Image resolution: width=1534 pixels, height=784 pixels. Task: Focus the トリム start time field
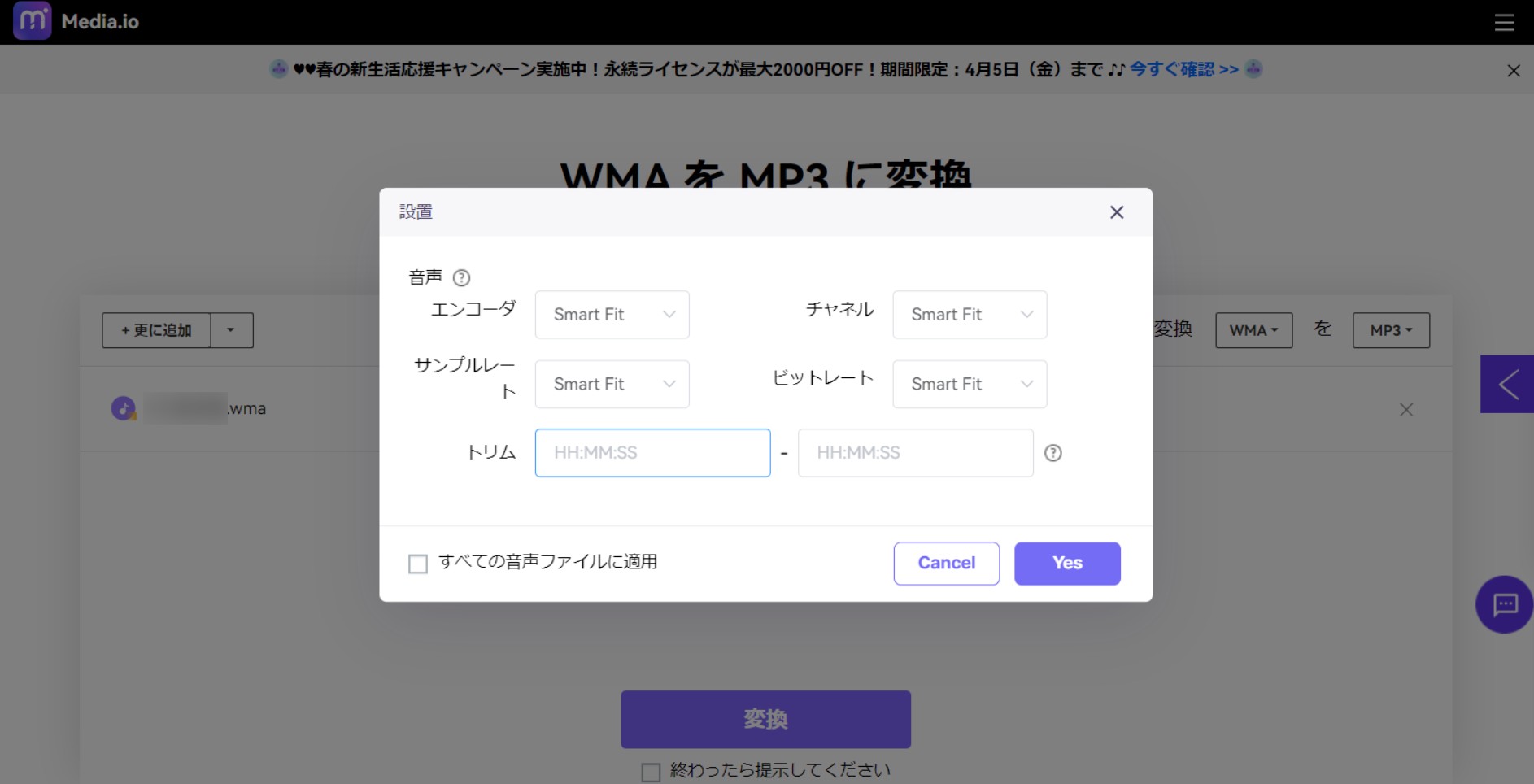click(652, 453)
